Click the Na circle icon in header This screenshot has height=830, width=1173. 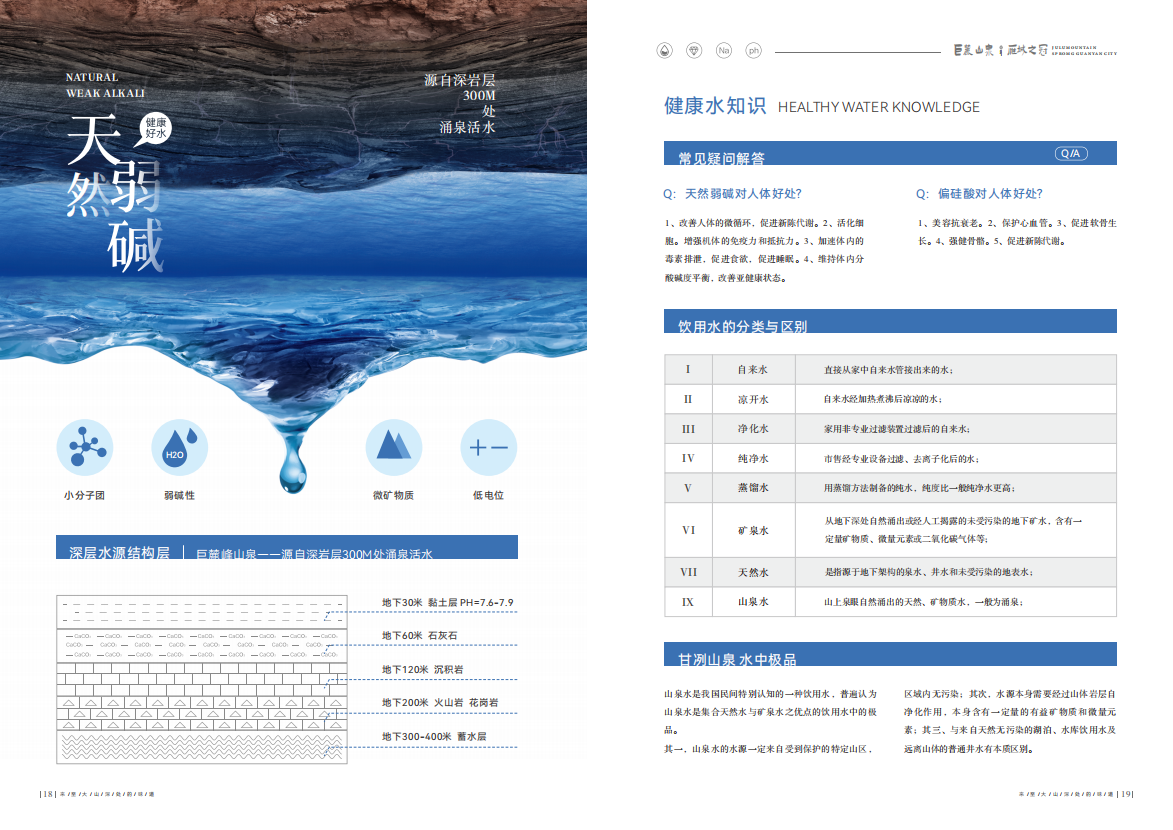point(723,50)
